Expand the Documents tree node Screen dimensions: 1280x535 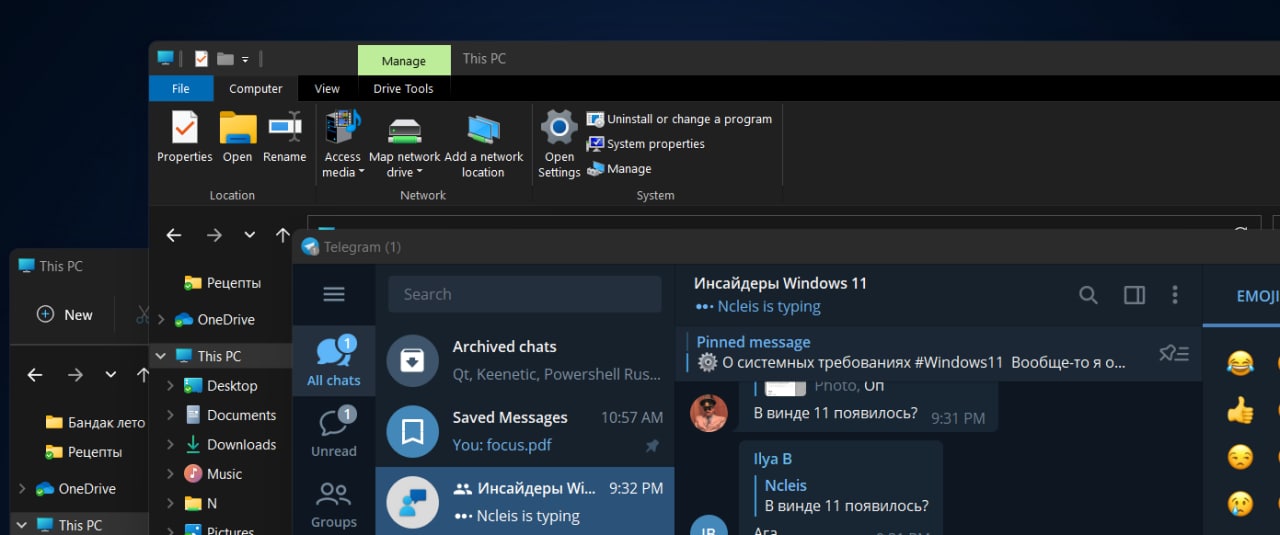tap(170, 415)
